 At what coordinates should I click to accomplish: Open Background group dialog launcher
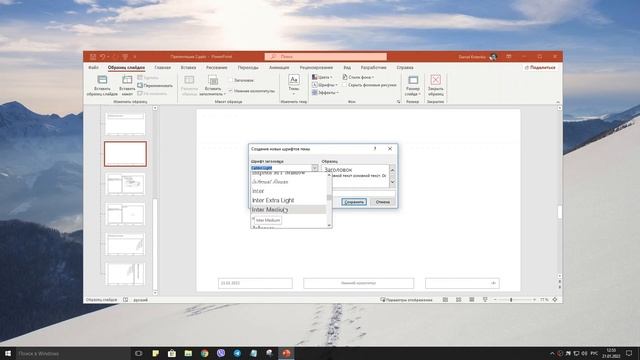(x=398, y=102)
